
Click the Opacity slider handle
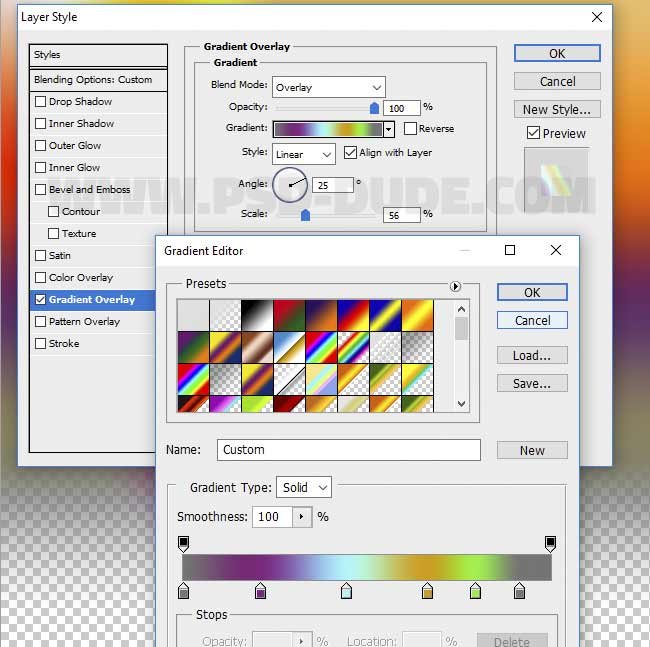pos(375,108)
